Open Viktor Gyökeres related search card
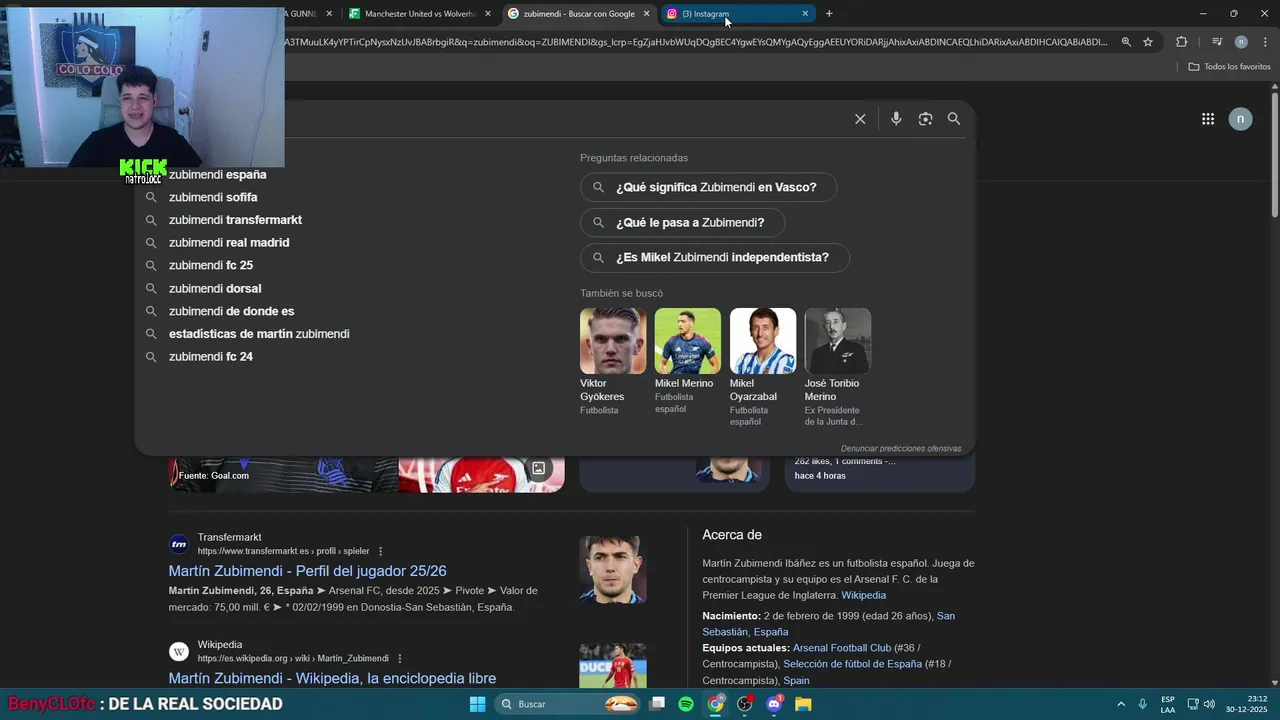Image resolution: width=1280 pixels, height=720 pixels. click(x=613, y=362)
